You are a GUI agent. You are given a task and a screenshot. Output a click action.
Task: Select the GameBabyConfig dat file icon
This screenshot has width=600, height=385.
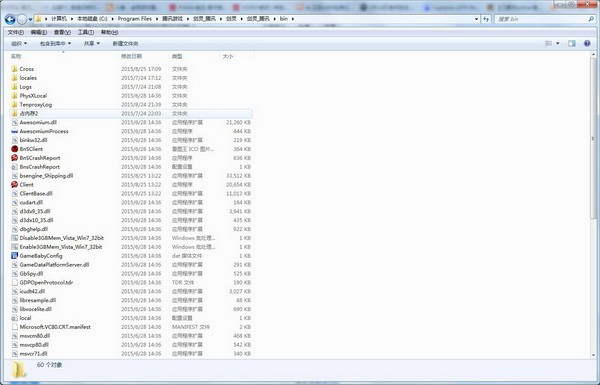[15, 256]
